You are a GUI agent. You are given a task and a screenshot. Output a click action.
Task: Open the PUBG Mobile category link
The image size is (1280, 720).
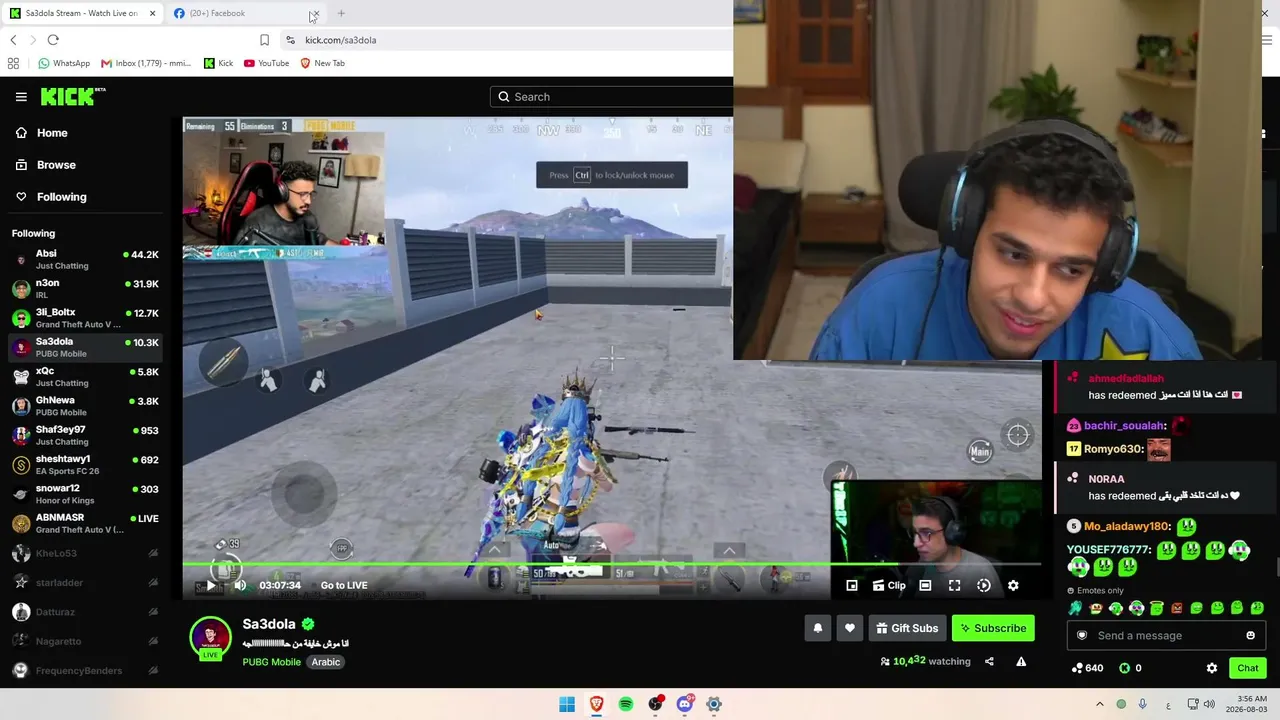coord(271,662)
